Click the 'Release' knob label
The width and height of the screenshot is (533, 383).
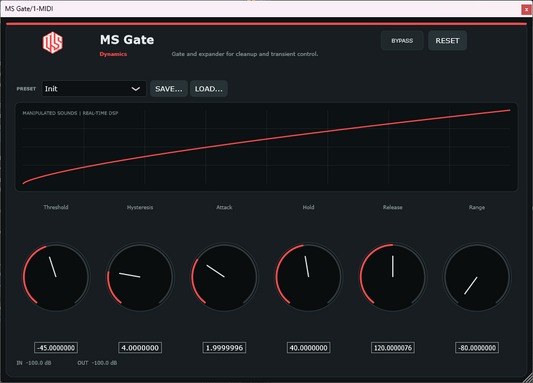point(393,207)
